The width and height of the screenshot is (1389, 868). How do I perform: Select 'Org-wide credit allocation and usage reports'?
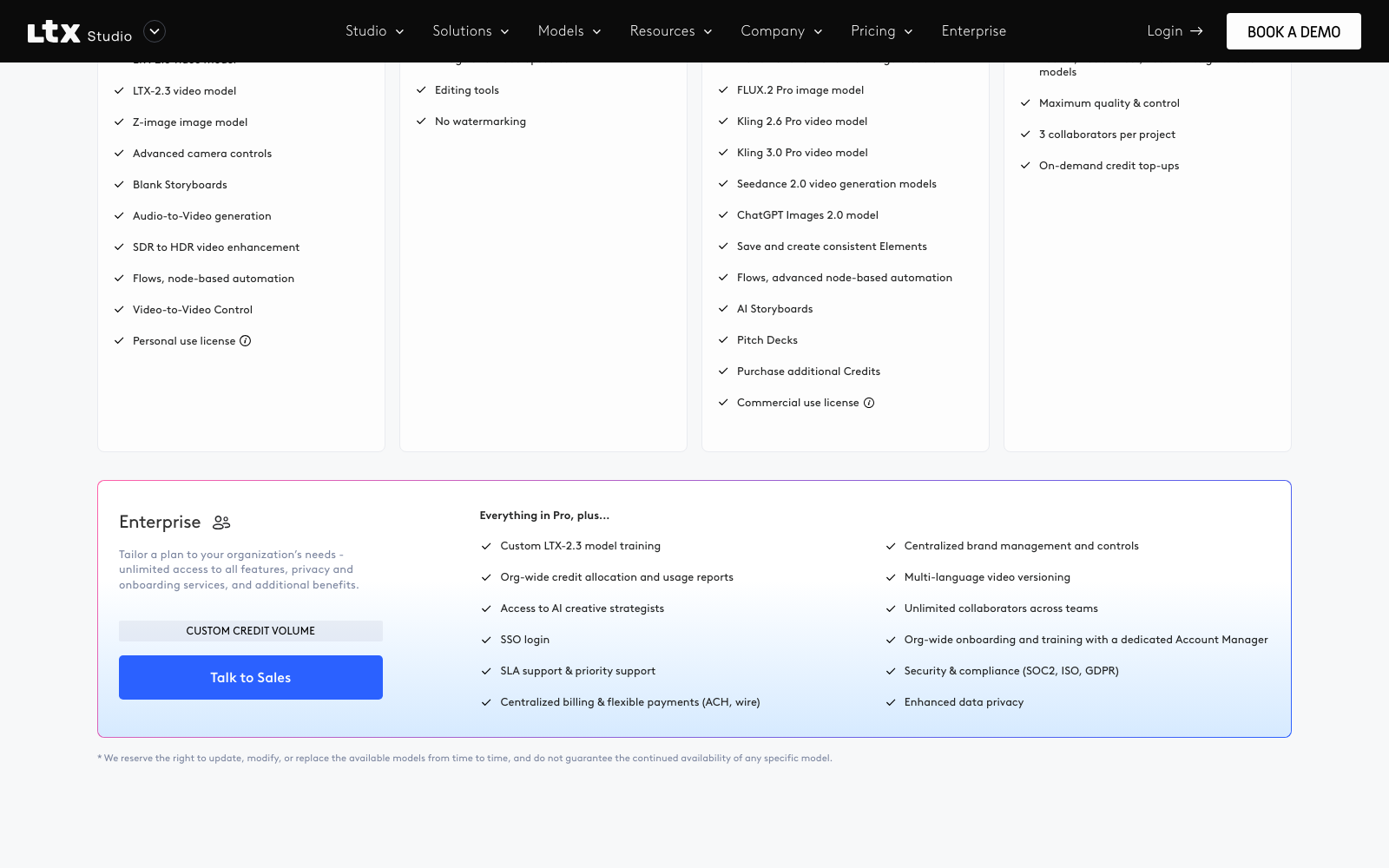coord(617,577)
